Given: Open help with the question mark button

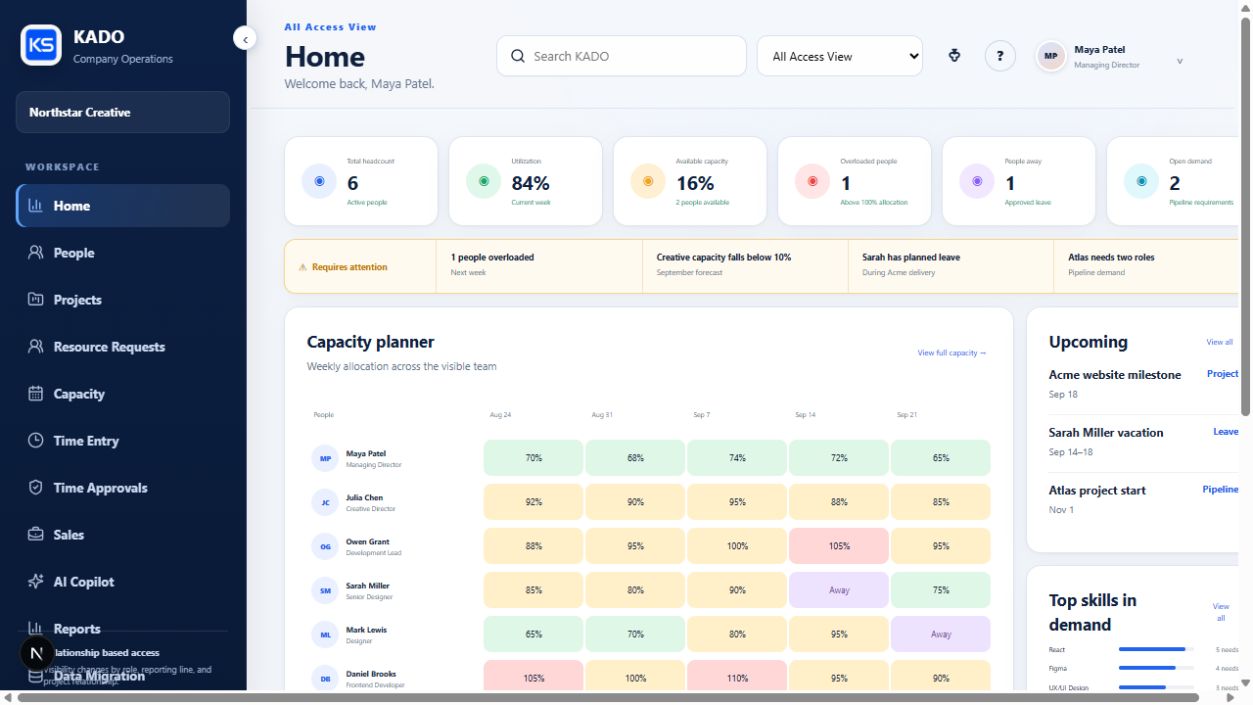Looking at the screenshot, I should [x=1000, y=56].
